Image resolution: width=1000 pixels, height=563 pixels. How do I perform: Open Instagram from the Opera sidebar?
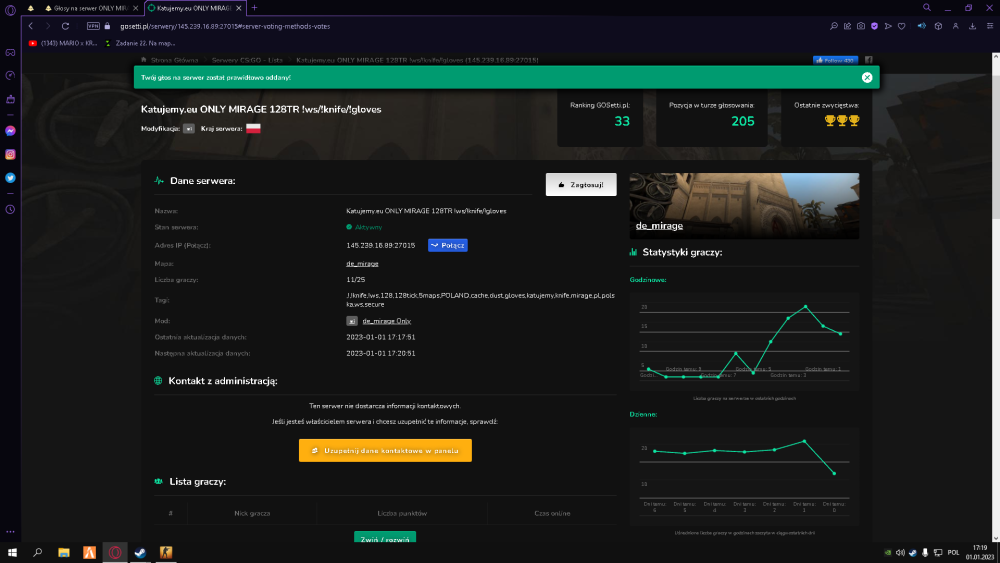tap(10, 154)
